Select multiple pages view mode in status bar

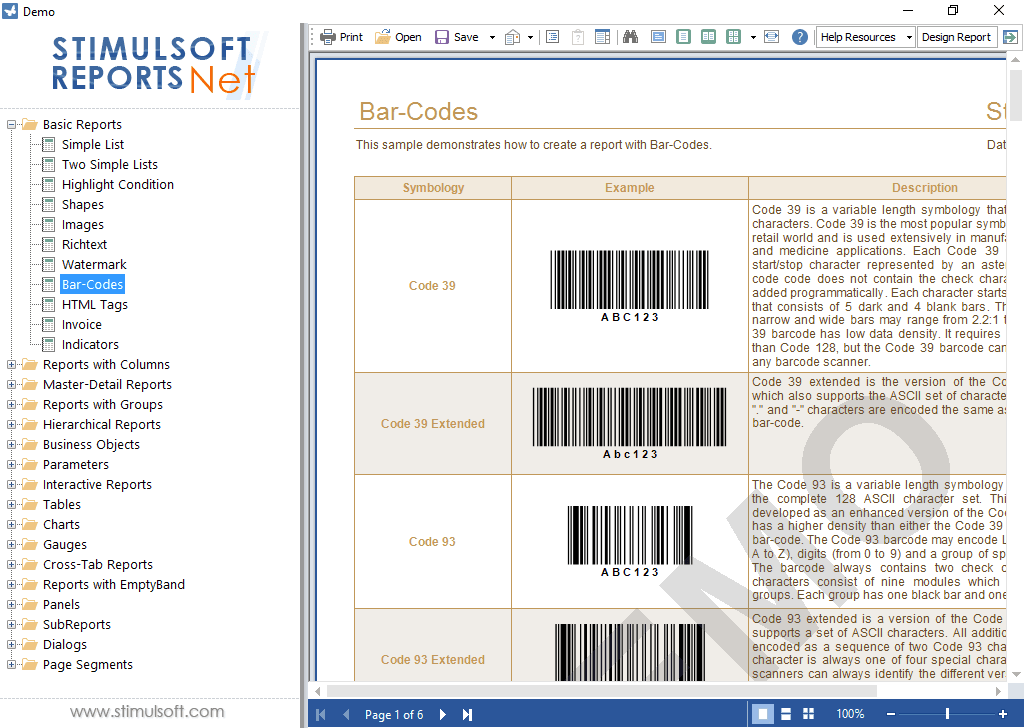(808, 714)
